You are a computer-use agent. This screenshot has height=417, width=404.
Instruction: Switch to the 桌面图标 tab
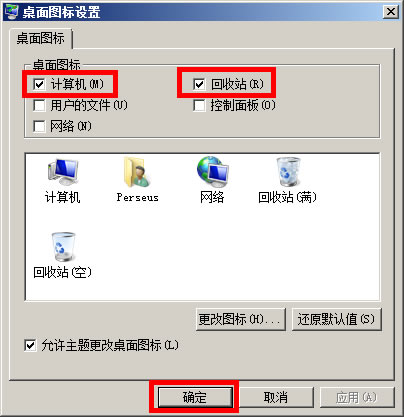pyautogui.click(x=40, y=38)
